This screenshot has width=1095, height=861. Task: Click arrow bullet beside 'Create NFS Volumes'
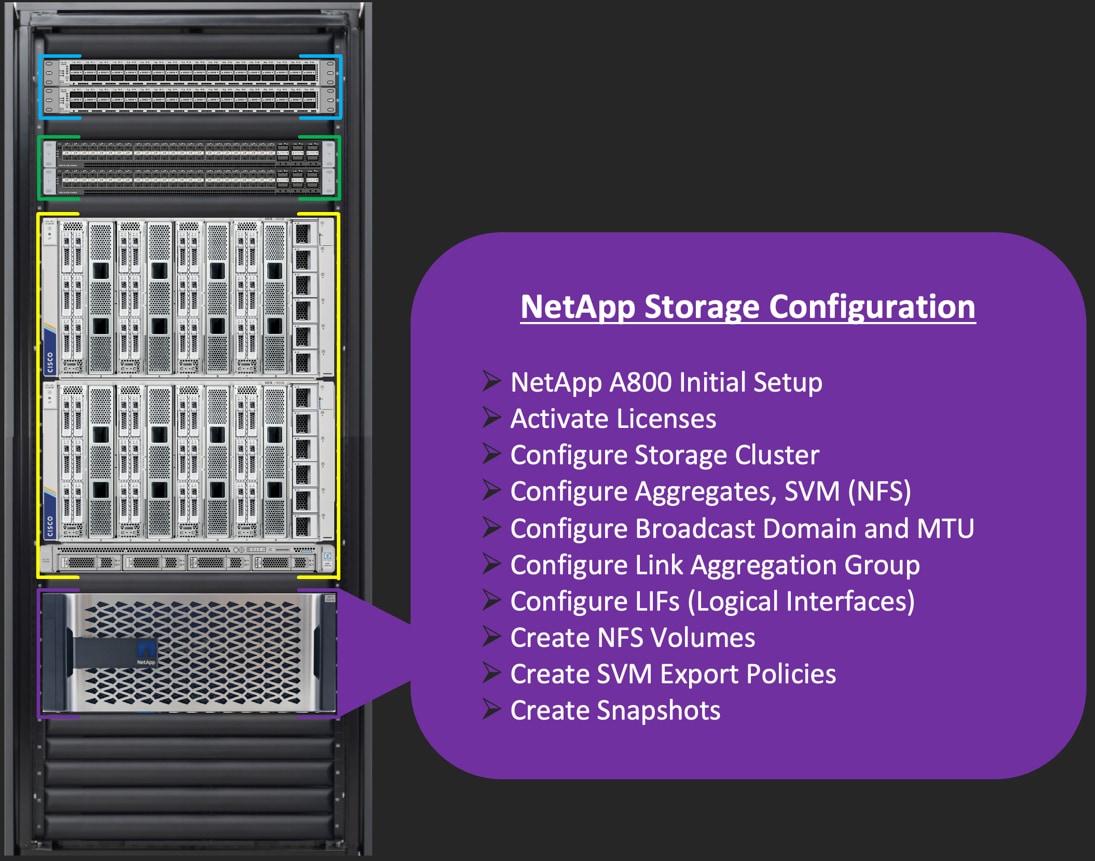[492, 636]
